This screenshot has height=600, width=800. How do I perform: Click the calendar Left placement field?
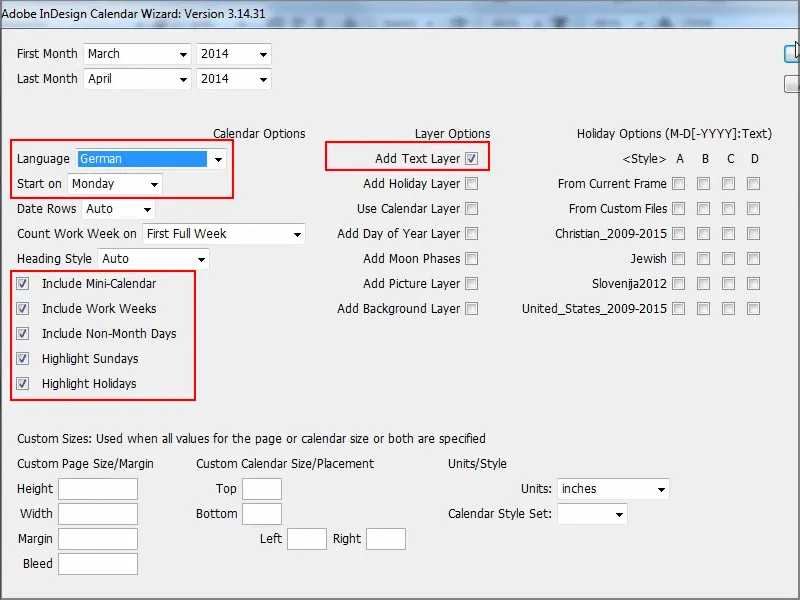(307, 539)
